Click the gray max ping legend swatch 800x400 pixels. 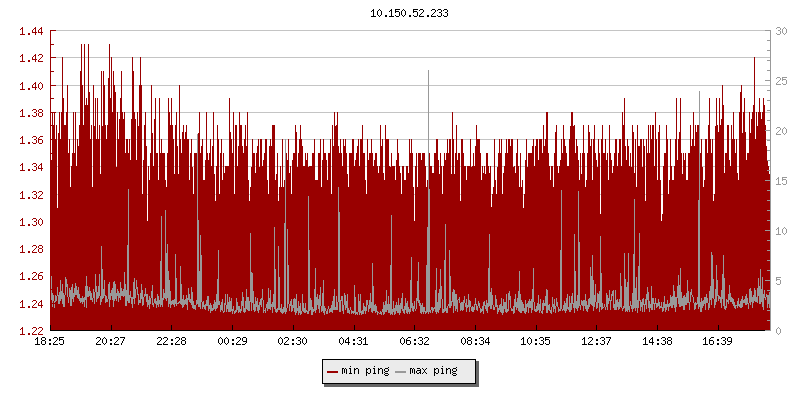(401, 371)
